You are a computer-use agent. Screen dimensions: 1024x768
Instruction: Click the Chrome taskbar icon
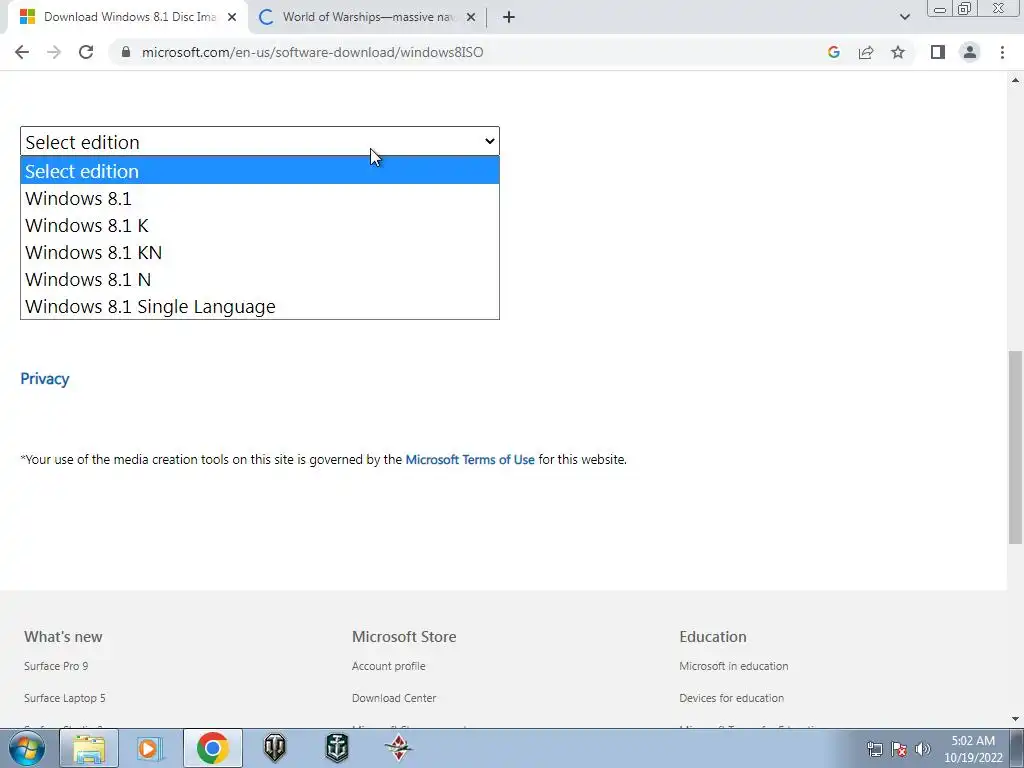(x=212, y=748)
